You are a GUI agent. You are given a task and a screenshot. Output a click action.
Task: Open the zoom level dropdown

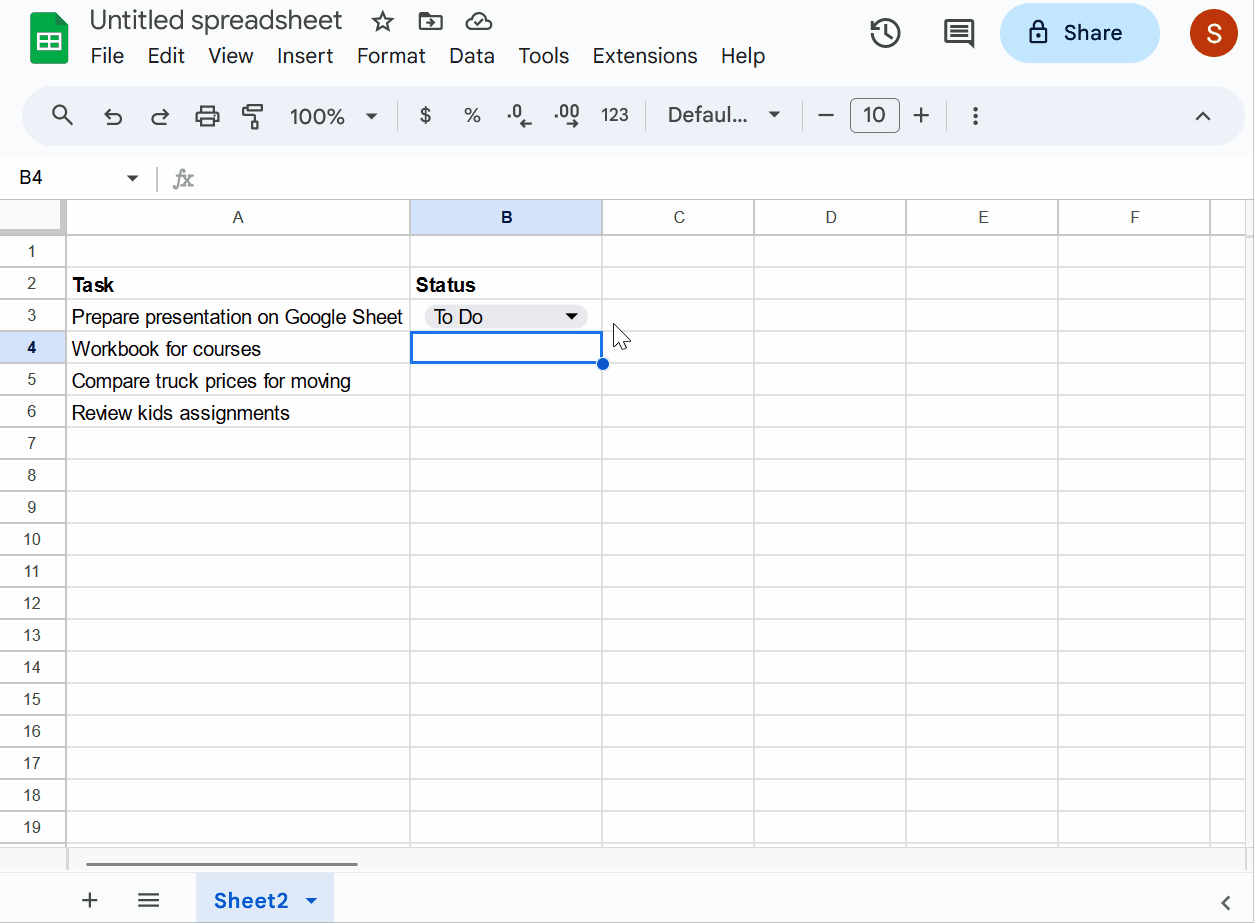click(x=334, y=115)
